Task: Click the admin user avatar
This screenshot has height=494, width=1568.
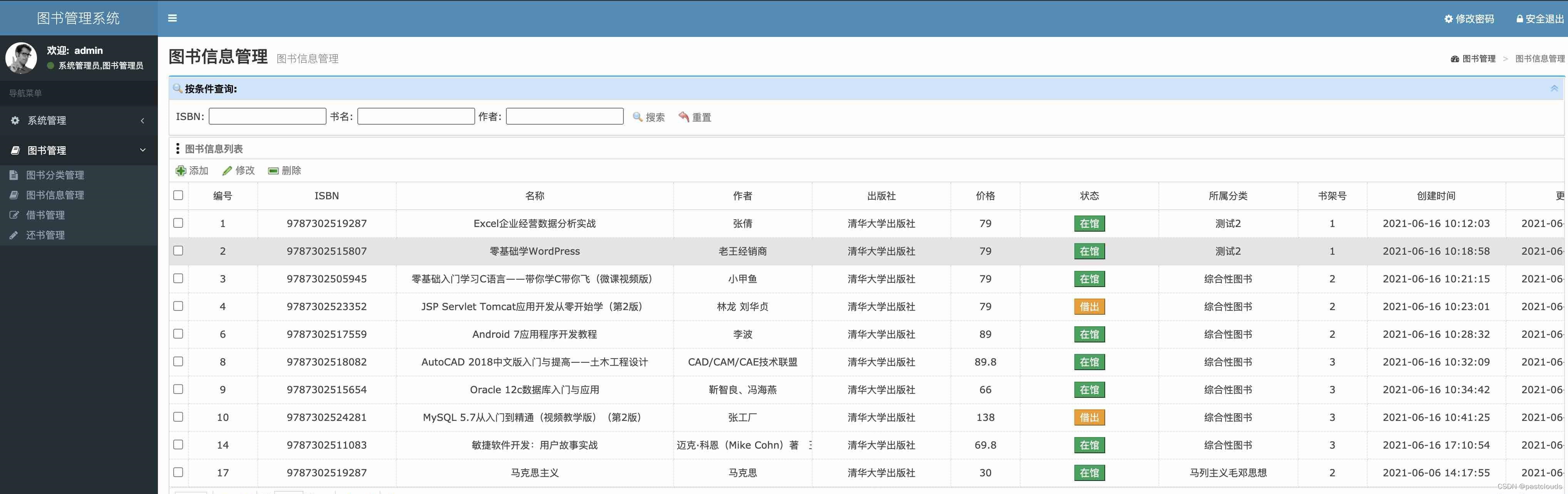Action: [21, 58]
